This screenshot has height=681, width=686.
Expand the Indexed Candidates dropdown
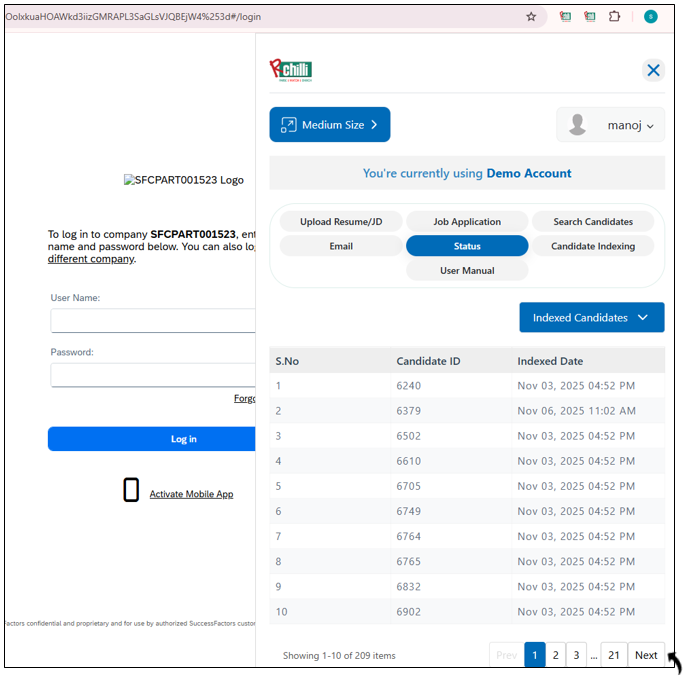591,318
